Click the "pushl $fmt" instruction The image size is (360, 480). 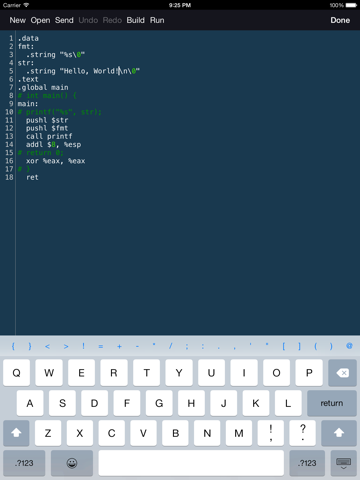click(47, 128)
